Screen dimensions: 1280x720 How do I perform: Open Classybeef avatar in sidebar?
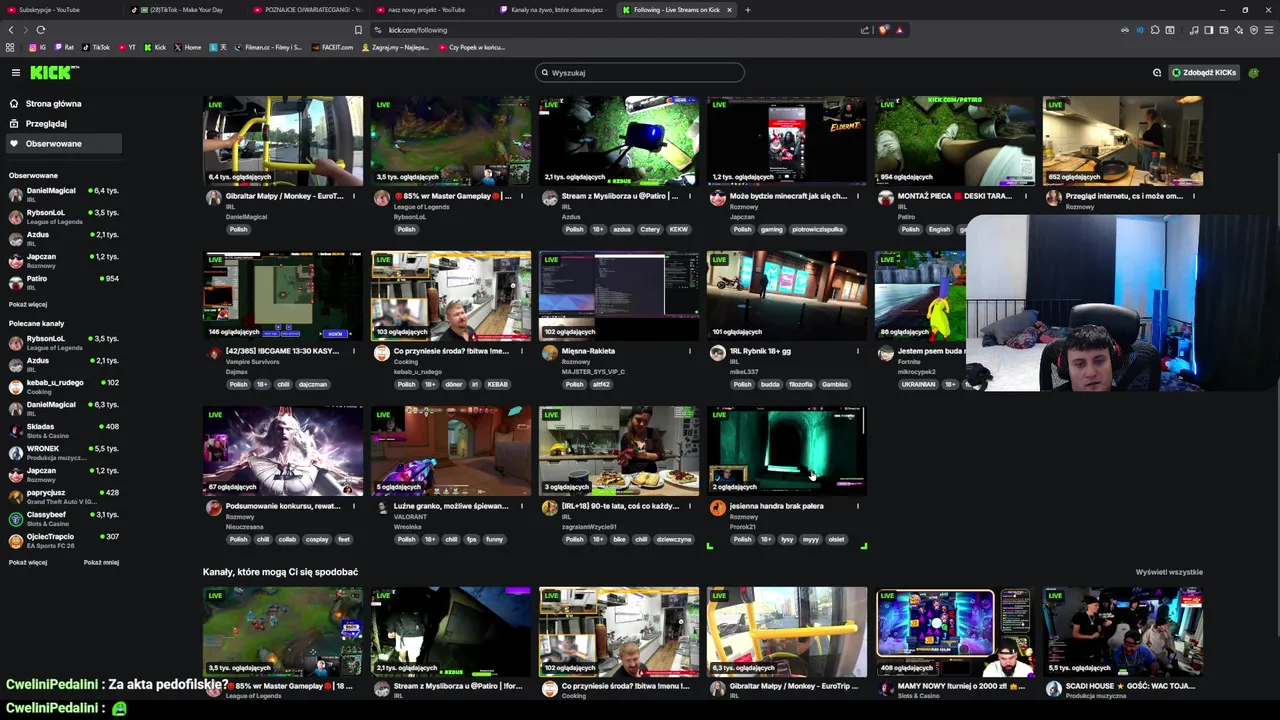(x=16, y=518)
